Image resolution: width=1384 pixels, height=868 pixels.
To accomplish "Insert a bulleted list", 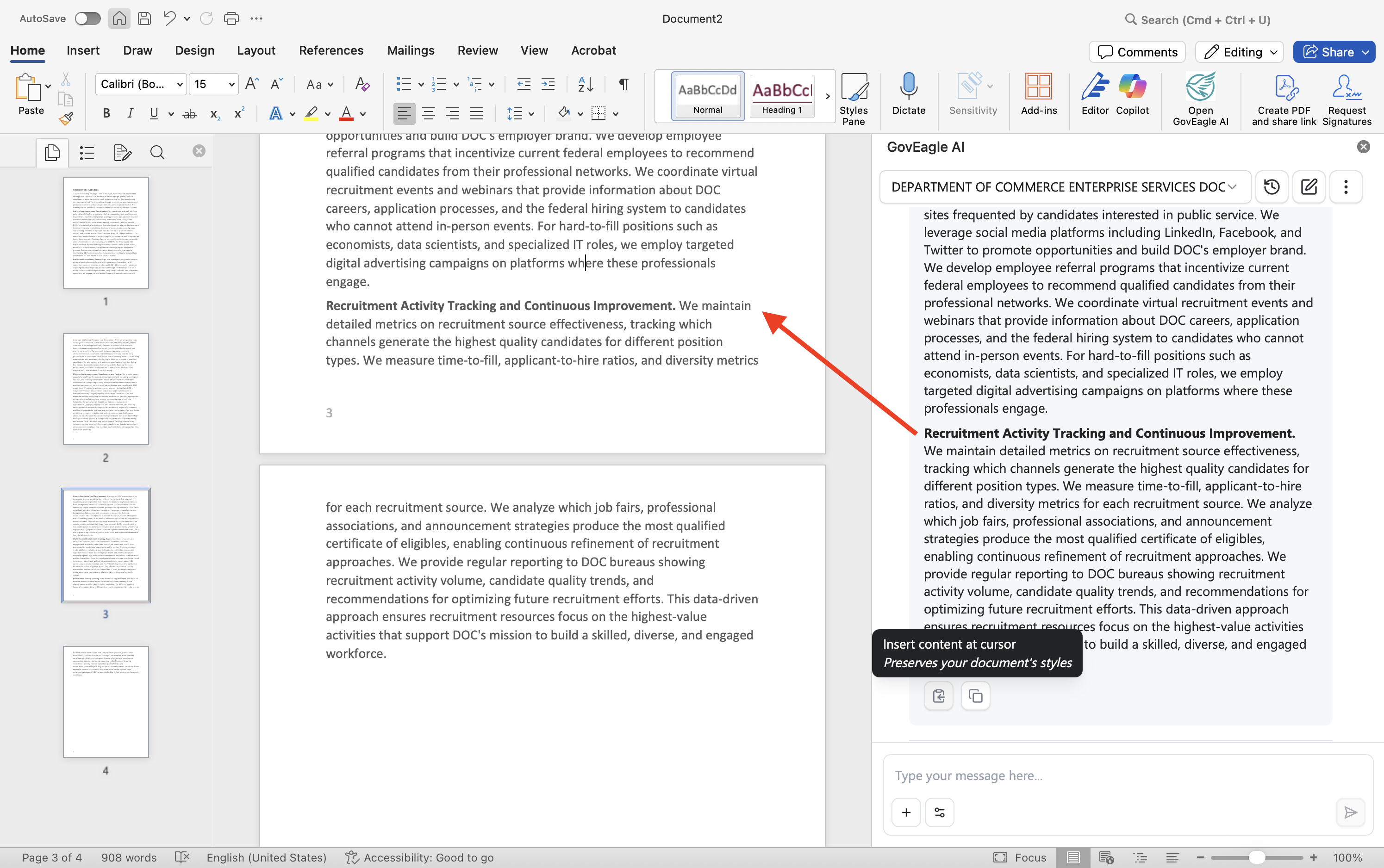I will [x=404, y=85].
